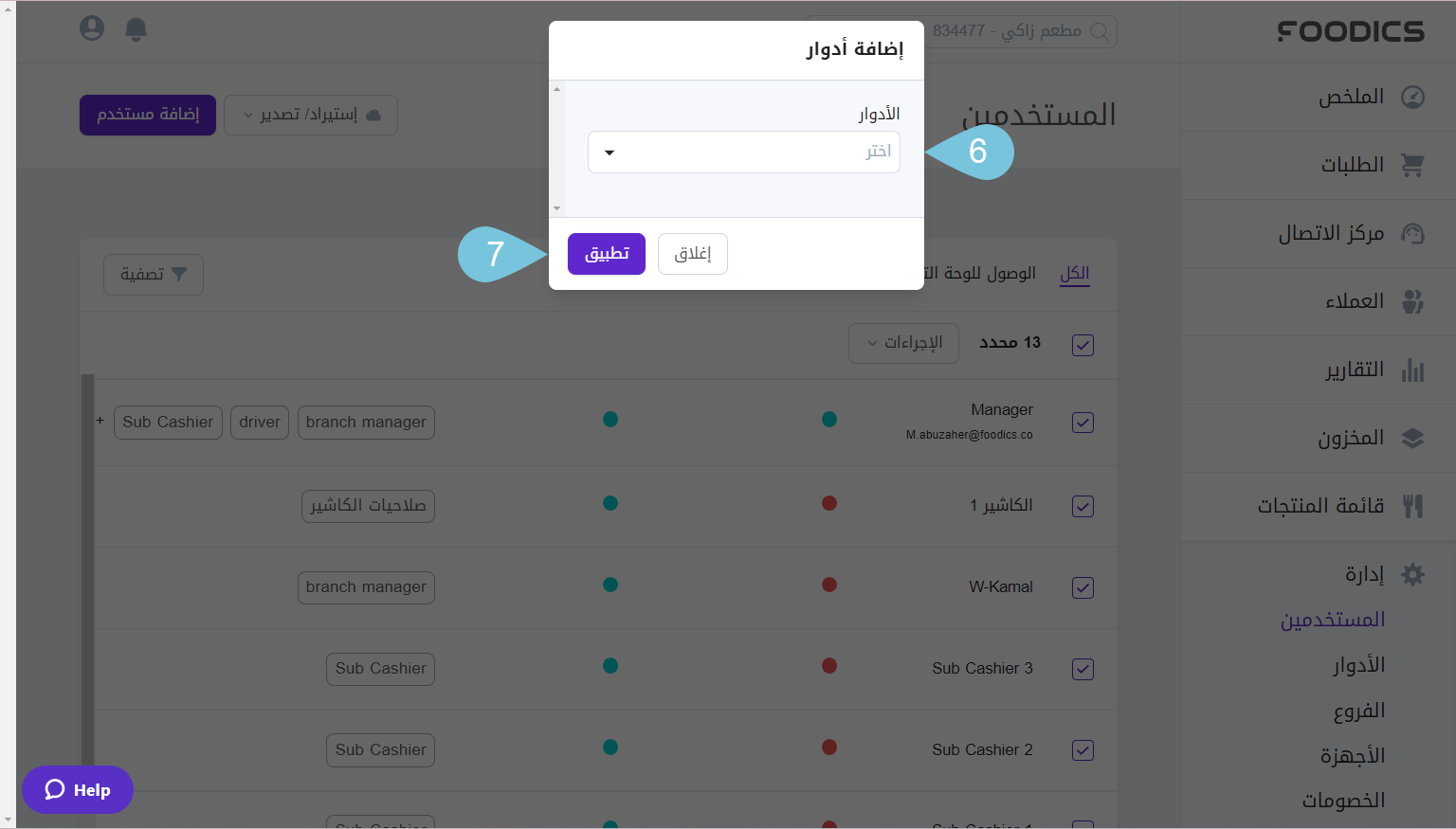
Task: Click the menu fork and knife icon
Action: click(1412, 506)
